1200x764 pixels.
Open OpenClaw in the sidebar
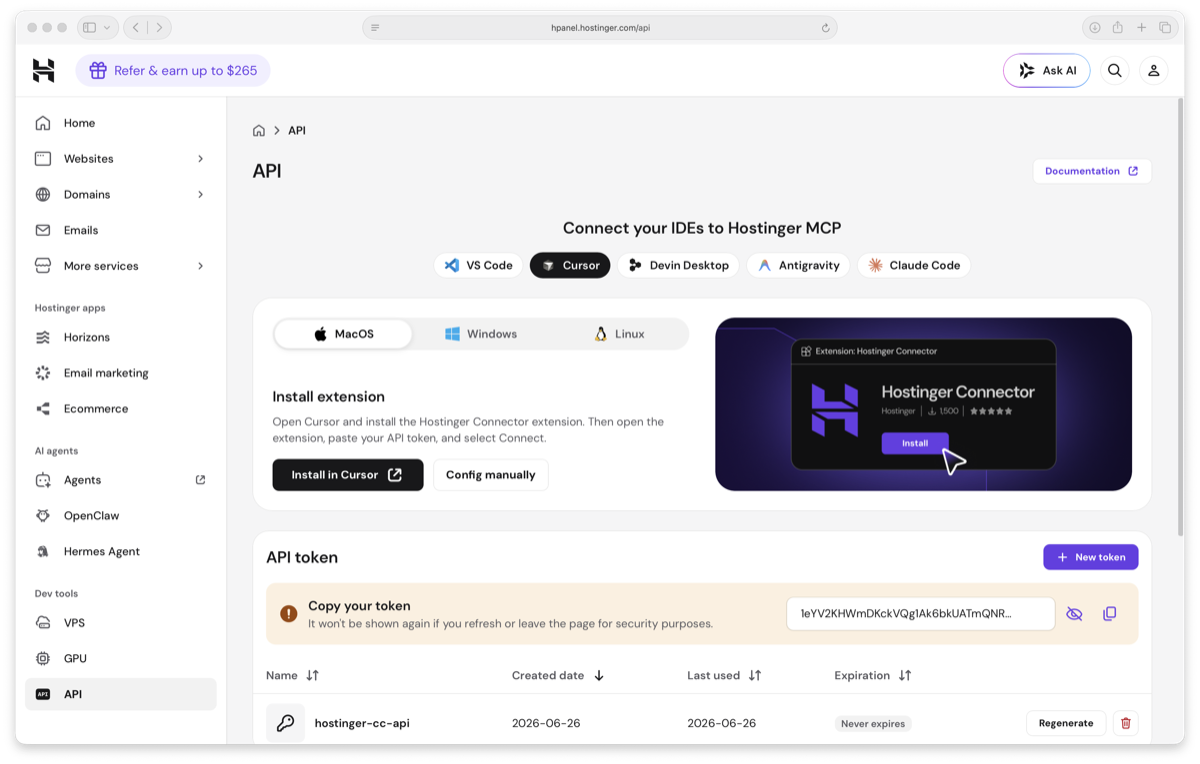coord(121,516)
